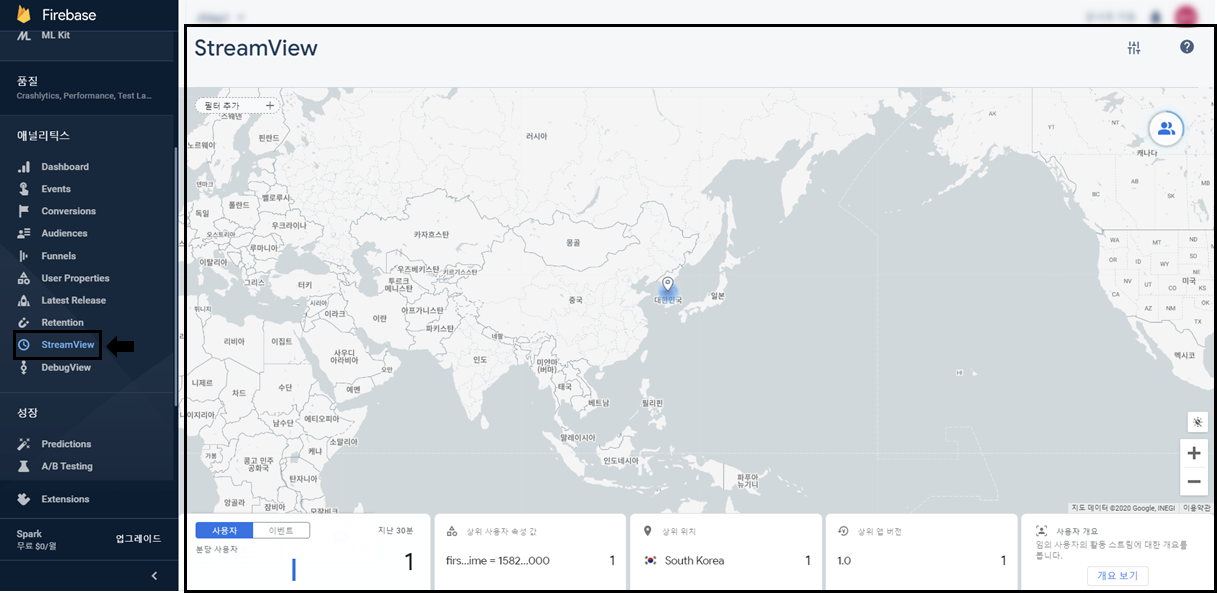Click the A/B Testing flask icon

click(x=24, y=466)
